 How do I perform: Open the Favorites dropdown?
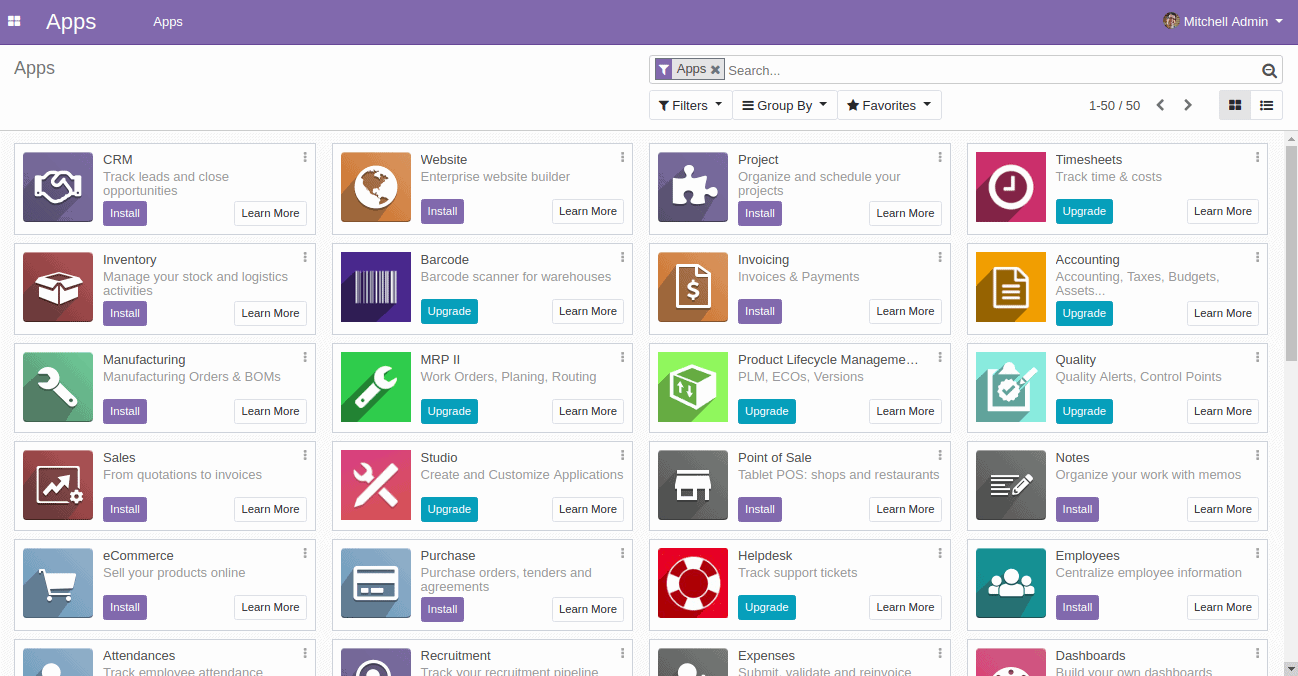(x=889, y=105)
